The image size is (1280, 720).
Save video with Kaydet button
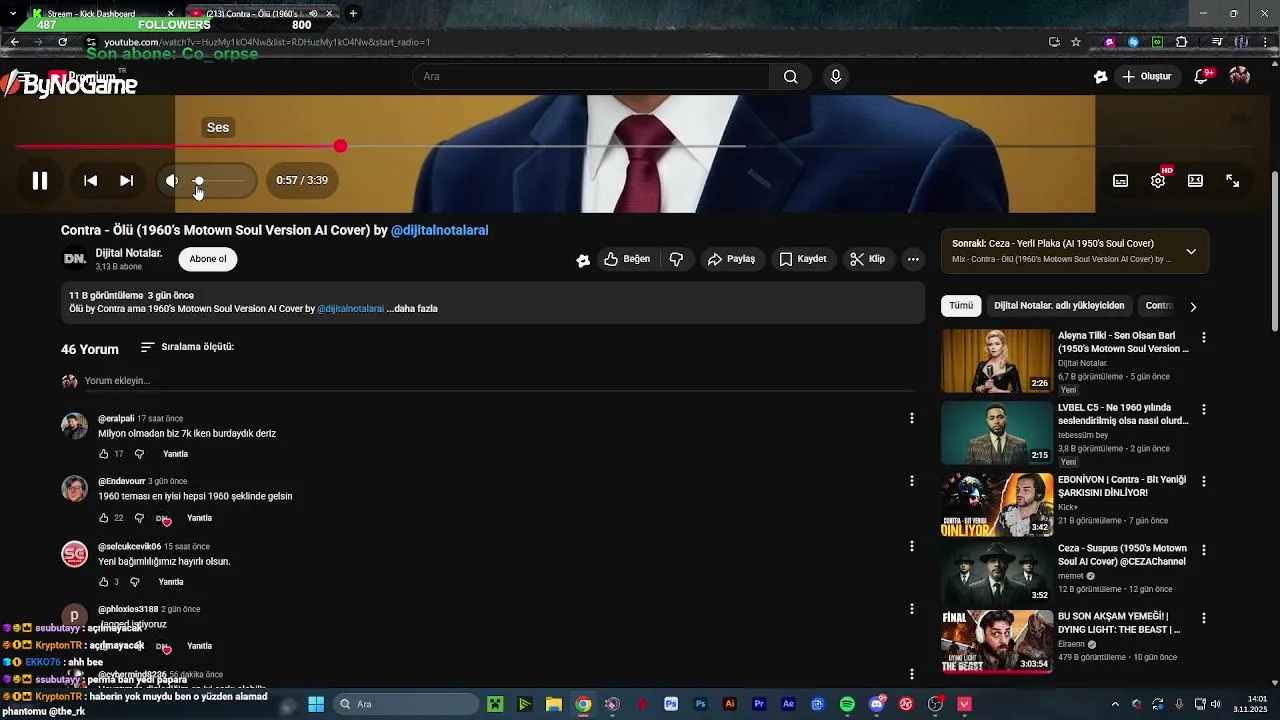(x=803, y=259)
